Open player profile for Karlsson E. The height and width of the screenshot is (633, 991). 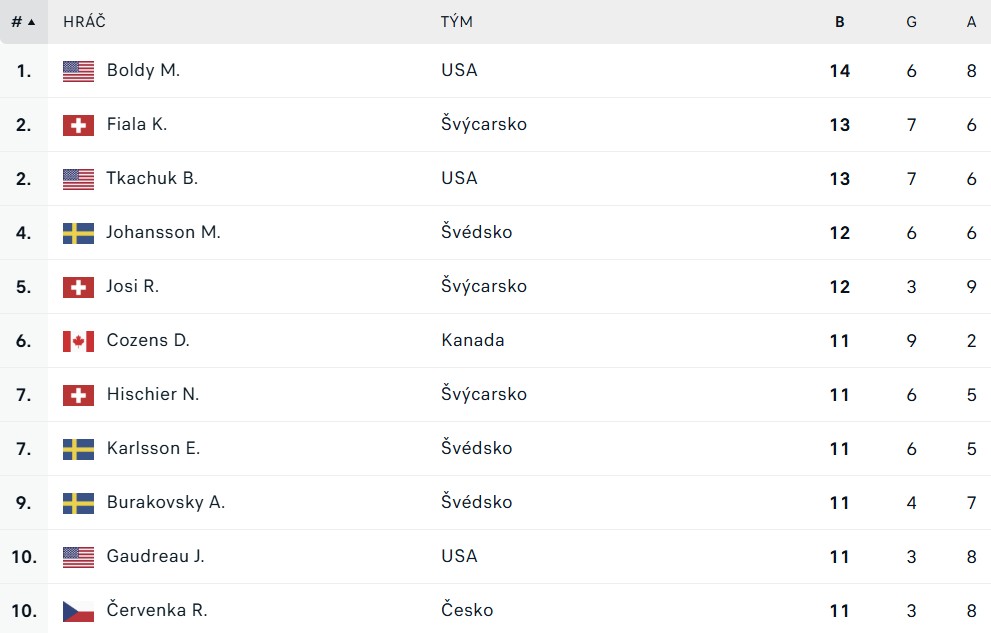pyautogui.click(x=153, y=449)
